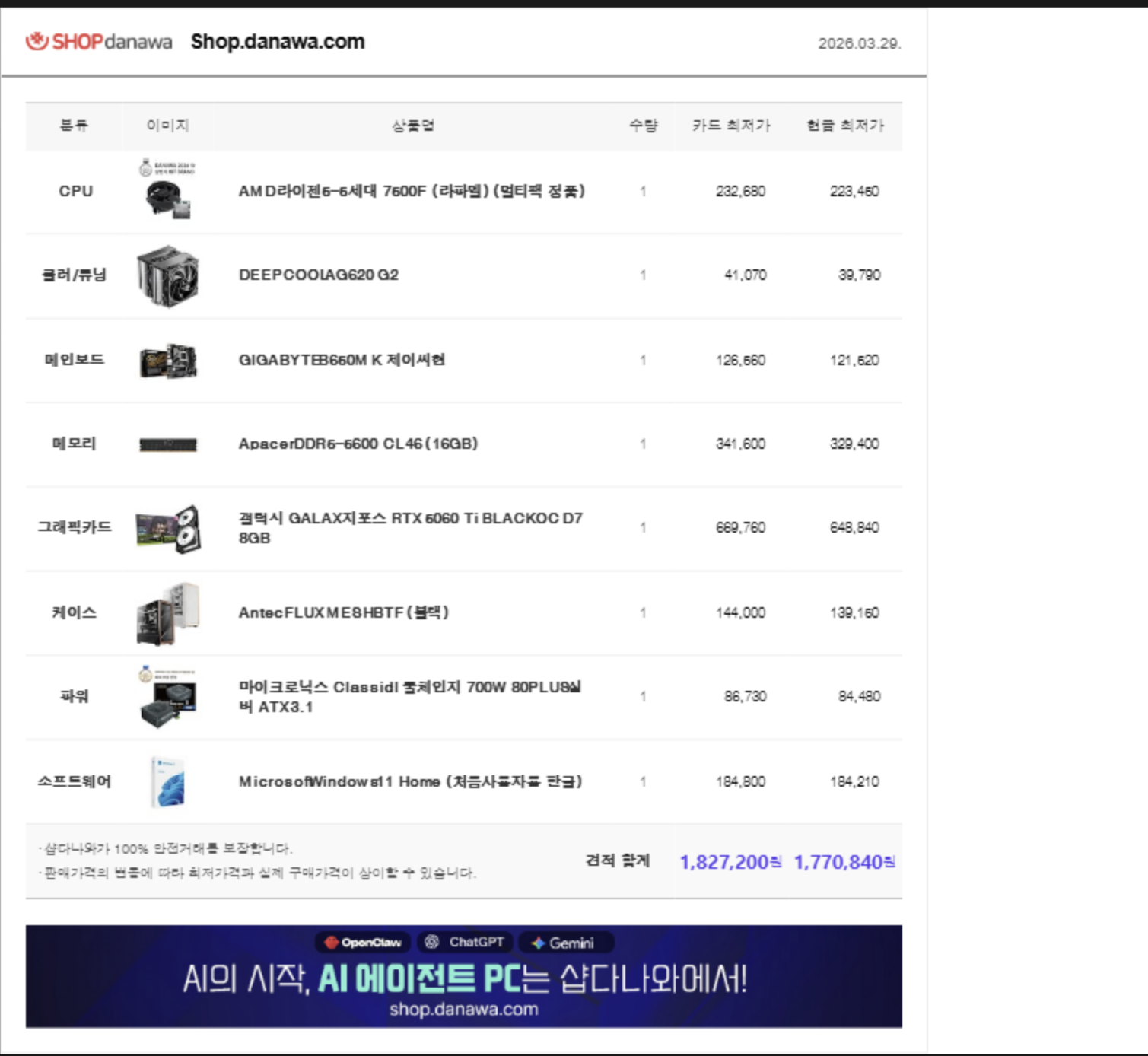
Task: Select the 메모리 category label
Action: click(x=74, y=444)
